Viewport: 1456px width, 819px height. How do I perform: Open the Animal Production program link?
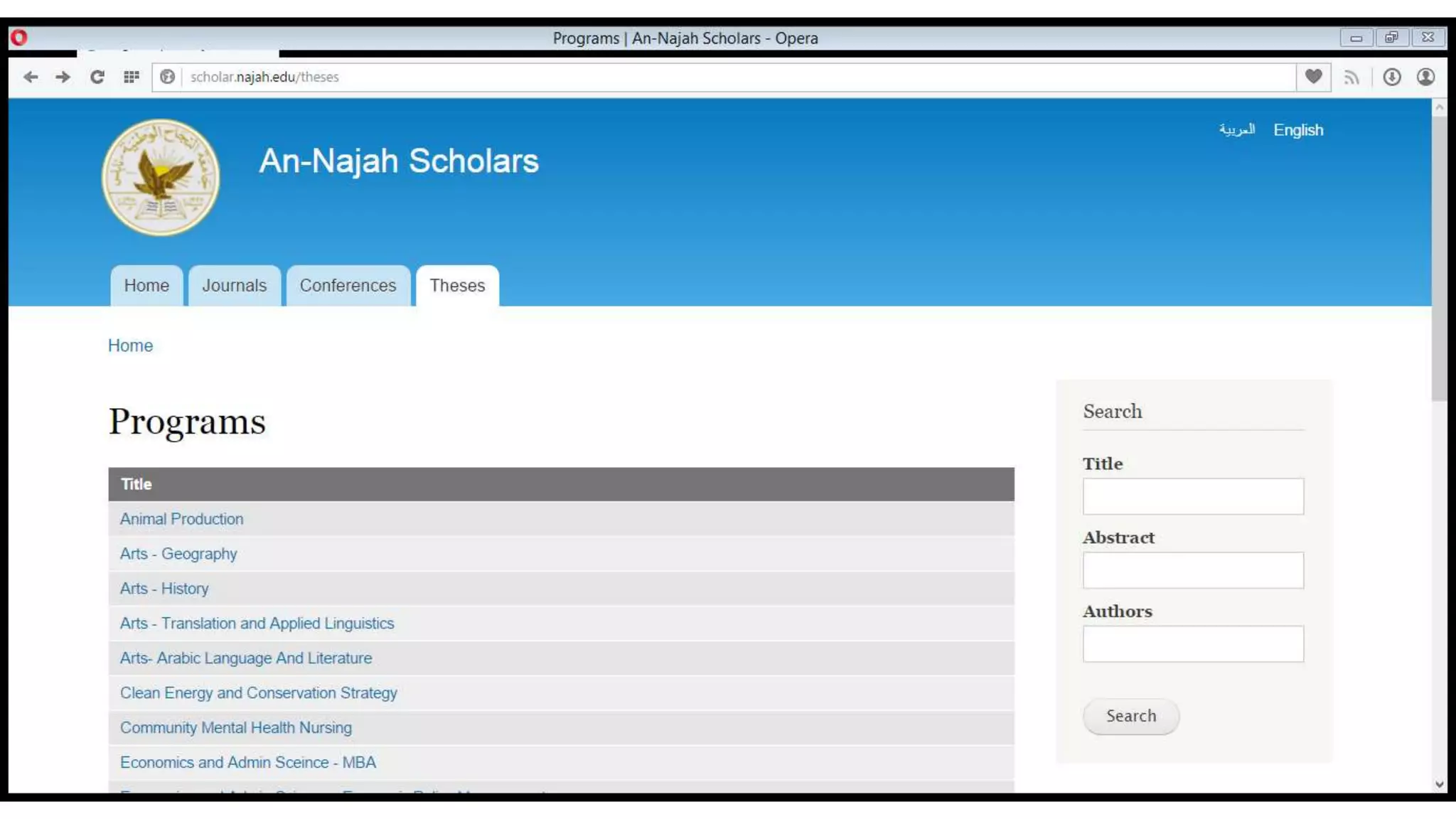[181, 519]
